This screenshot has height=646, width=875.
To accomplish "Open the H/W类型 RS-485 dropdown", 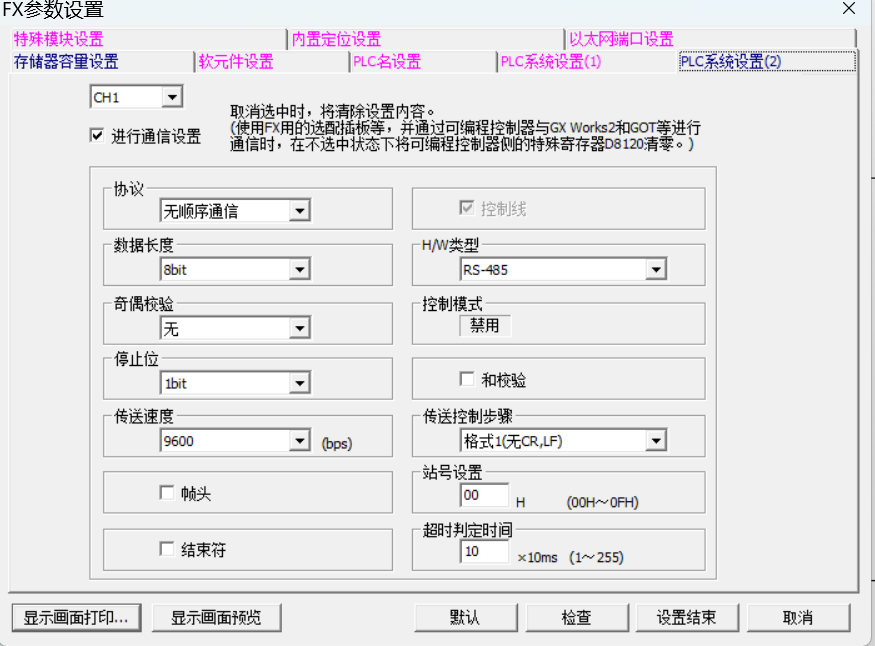I will pyautogui.click(x=655, y=269).
